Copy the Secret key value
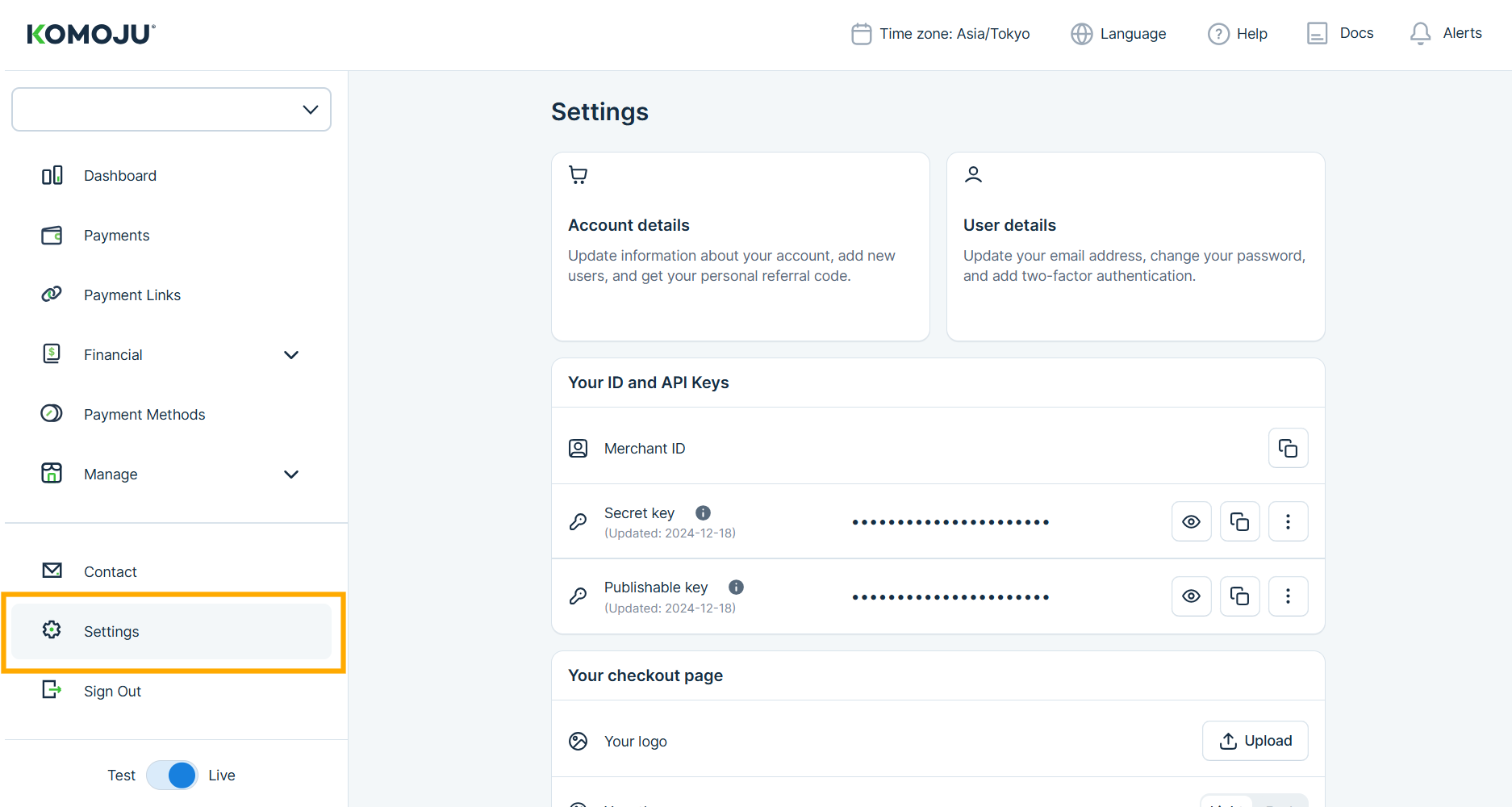Image resolution: width=1512 pixels, height=807 pixels. pyautogui.click(x=1239, y=522)
